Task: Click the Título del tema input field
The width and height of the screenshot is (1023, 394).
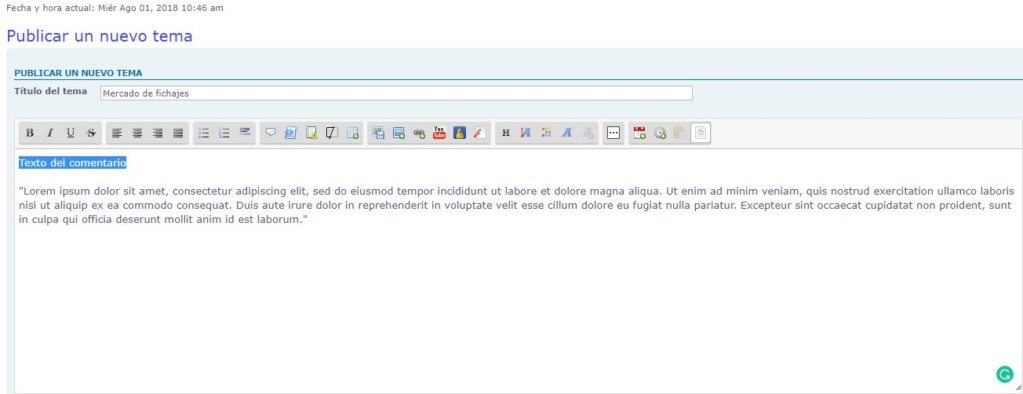Action: pyautogui.click(x=396, y=93)
